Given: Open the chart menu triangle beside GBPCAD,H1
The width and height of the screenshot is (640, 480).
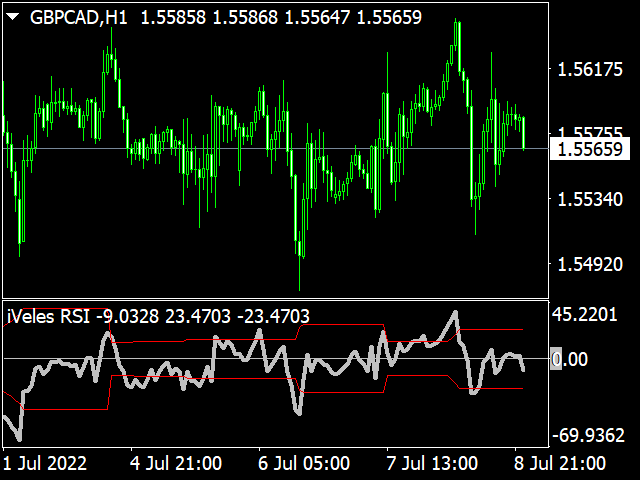Looking at the screenshot, I should (12, 17).
